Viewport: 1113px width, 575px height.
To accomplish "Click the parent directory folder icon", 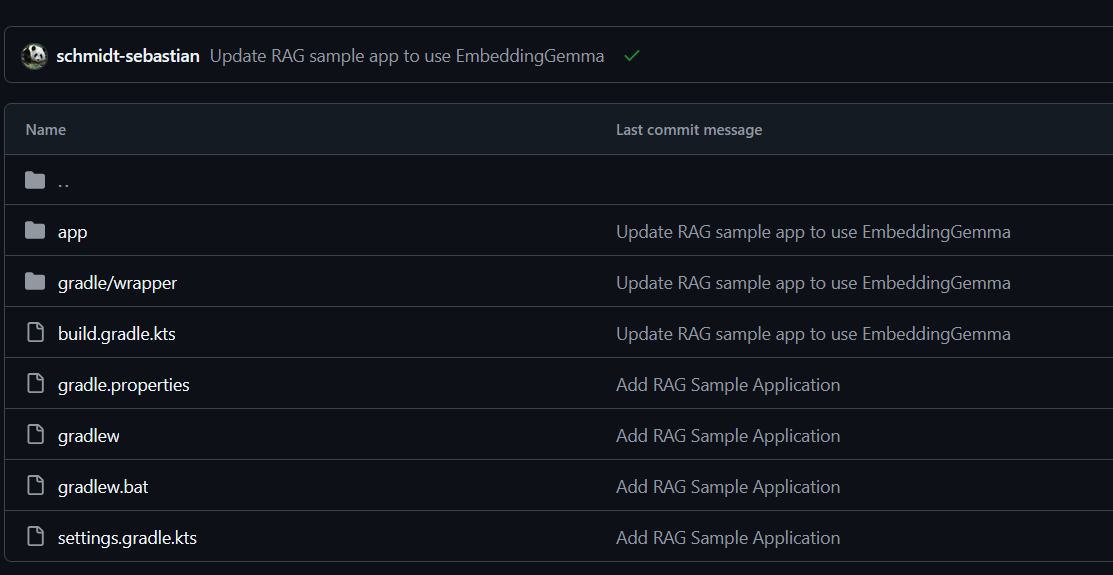I will [36, 180].
